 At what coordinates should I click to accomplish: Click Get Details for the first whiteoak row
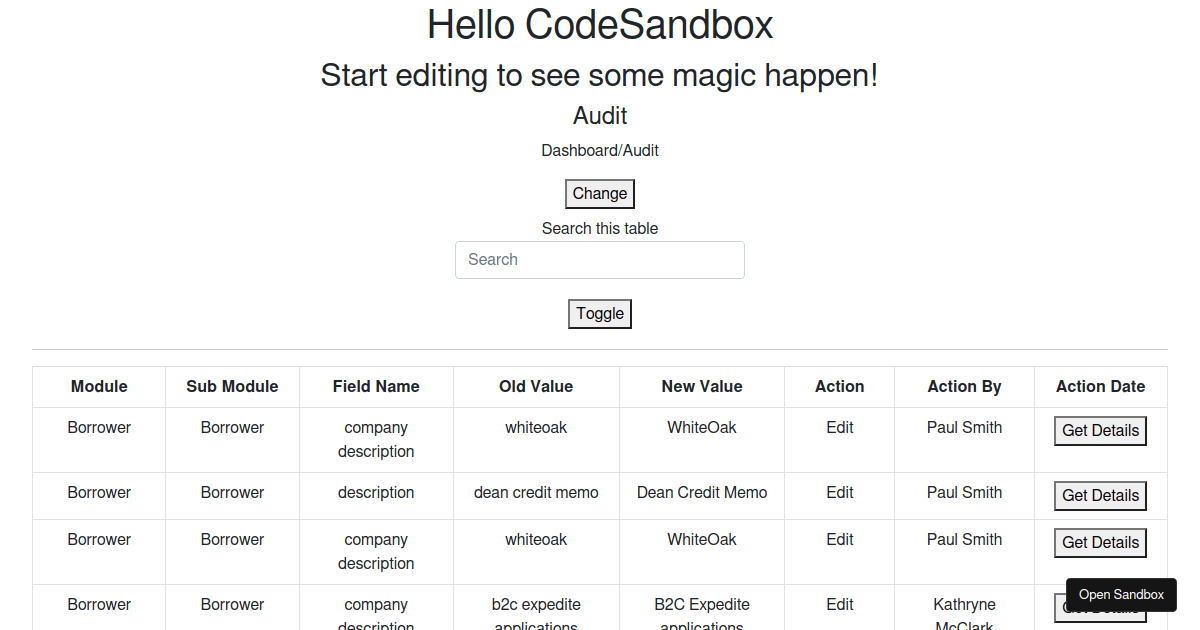[1100, 430]
